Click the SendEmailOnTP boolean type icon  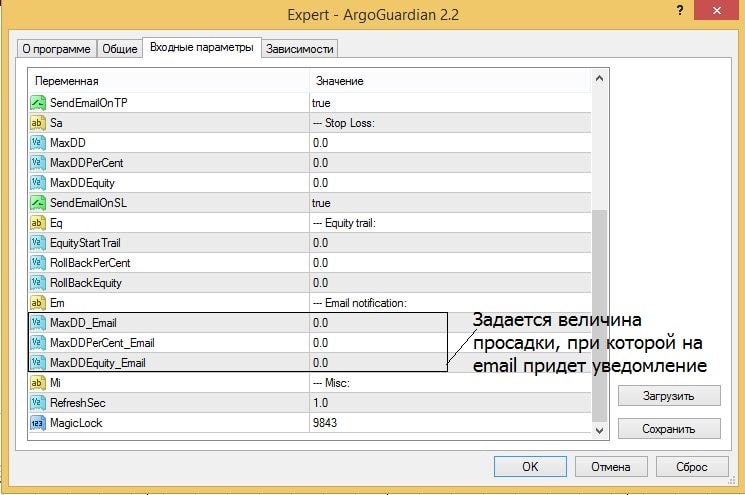click(38, 103)
